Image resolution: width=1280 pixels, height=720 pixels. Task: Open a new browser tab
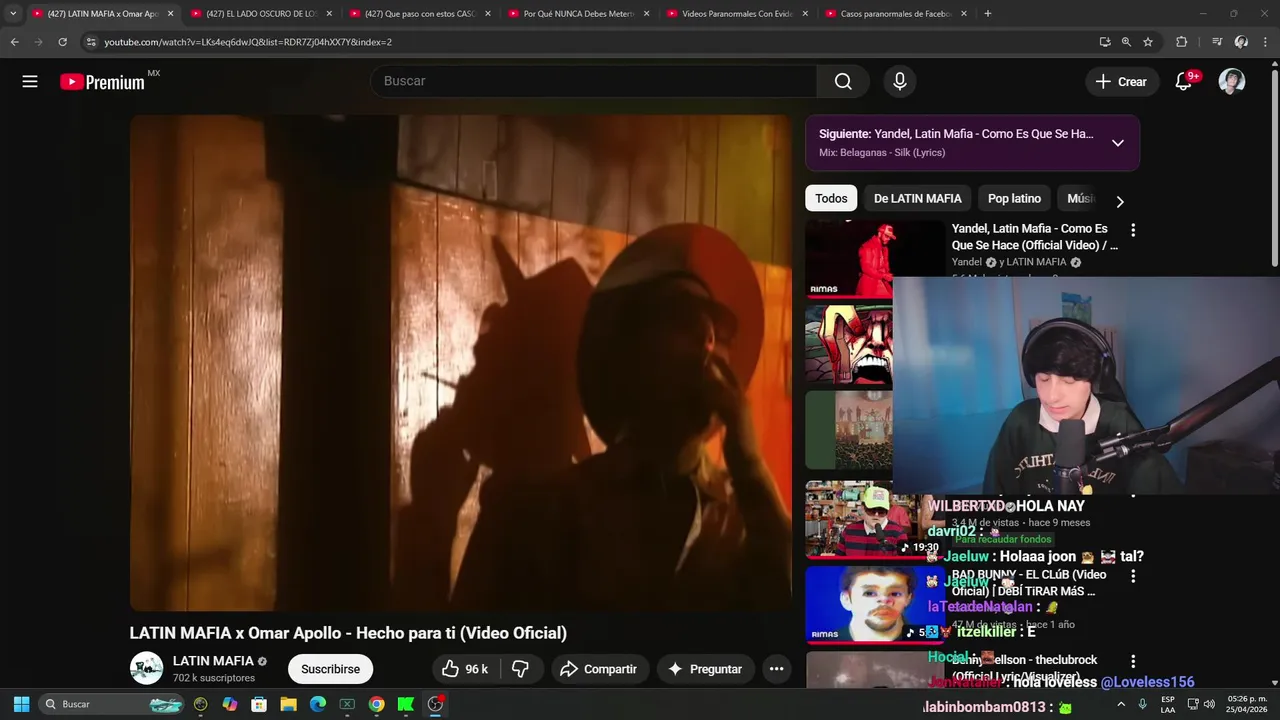pyautogui.click(x=988, y=14)
